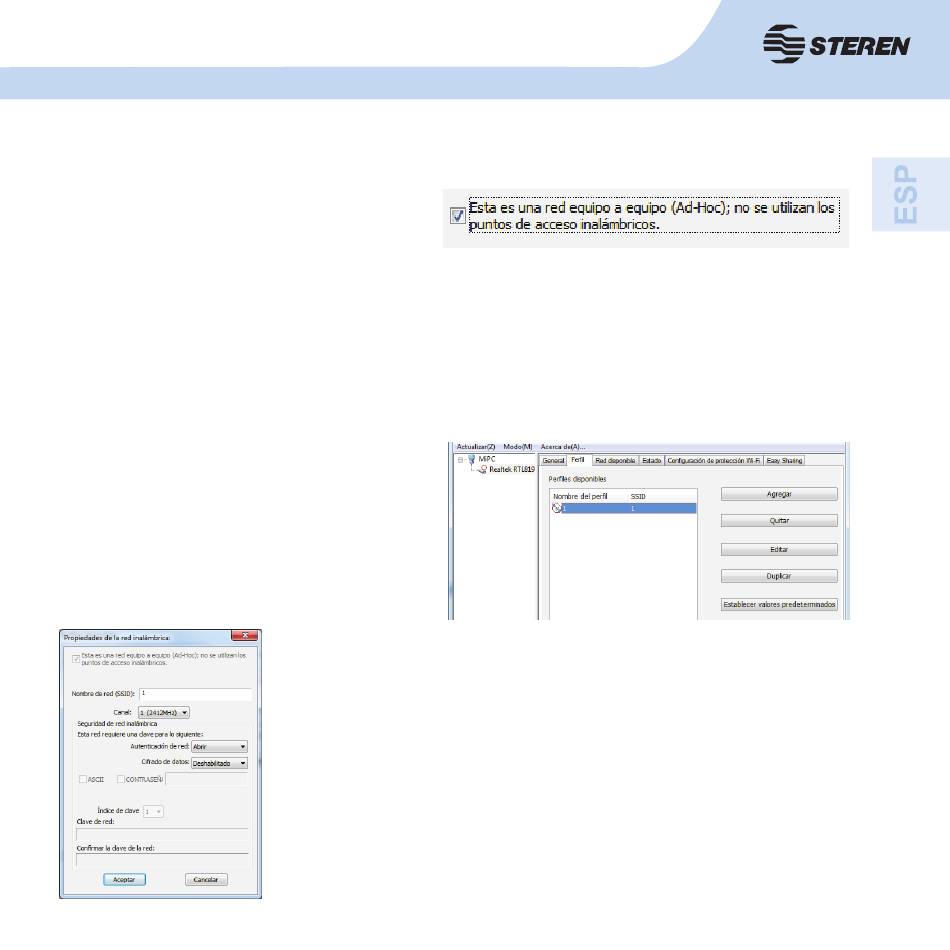Switch to the Easy Sharing tab
Viewport: 950px width, 950px height.
click(x=784, y=461)
